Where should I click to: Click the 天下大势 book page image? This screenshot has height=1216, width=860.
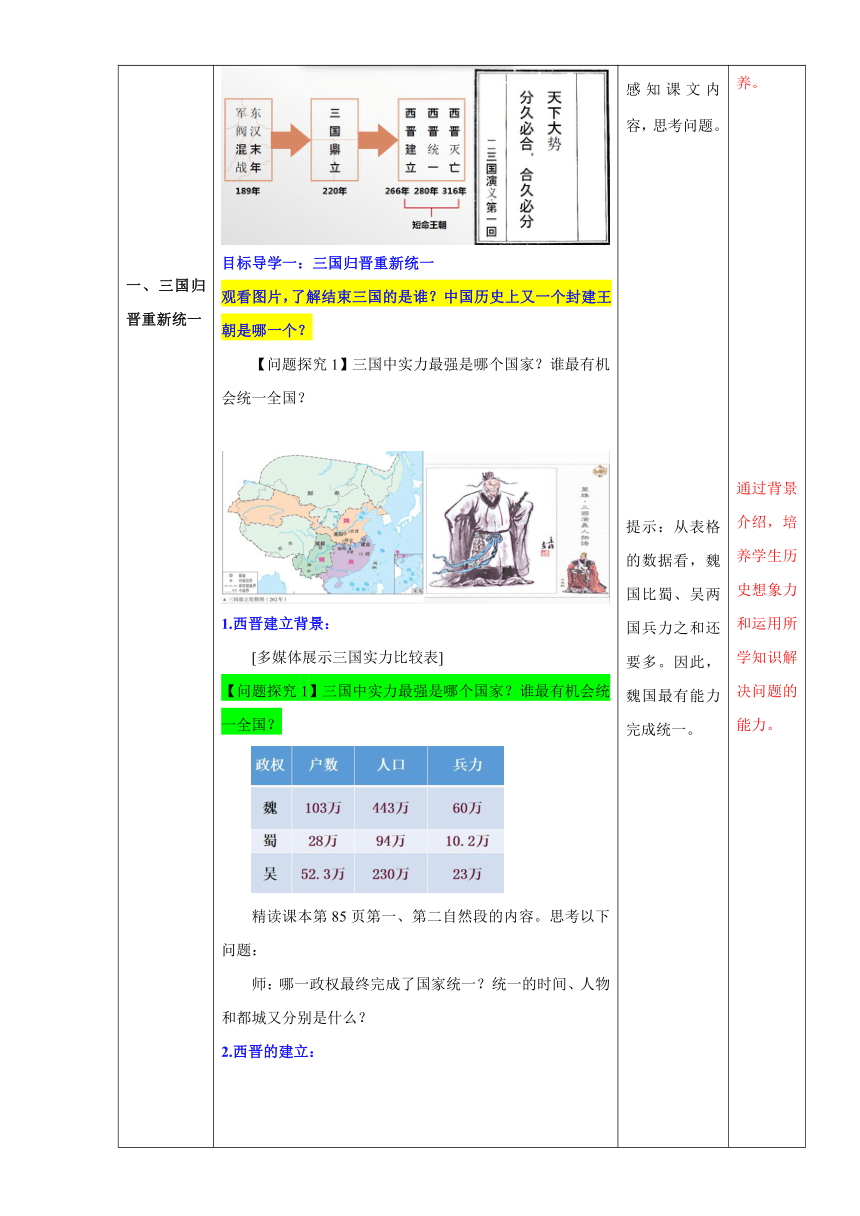coord(541,156)
